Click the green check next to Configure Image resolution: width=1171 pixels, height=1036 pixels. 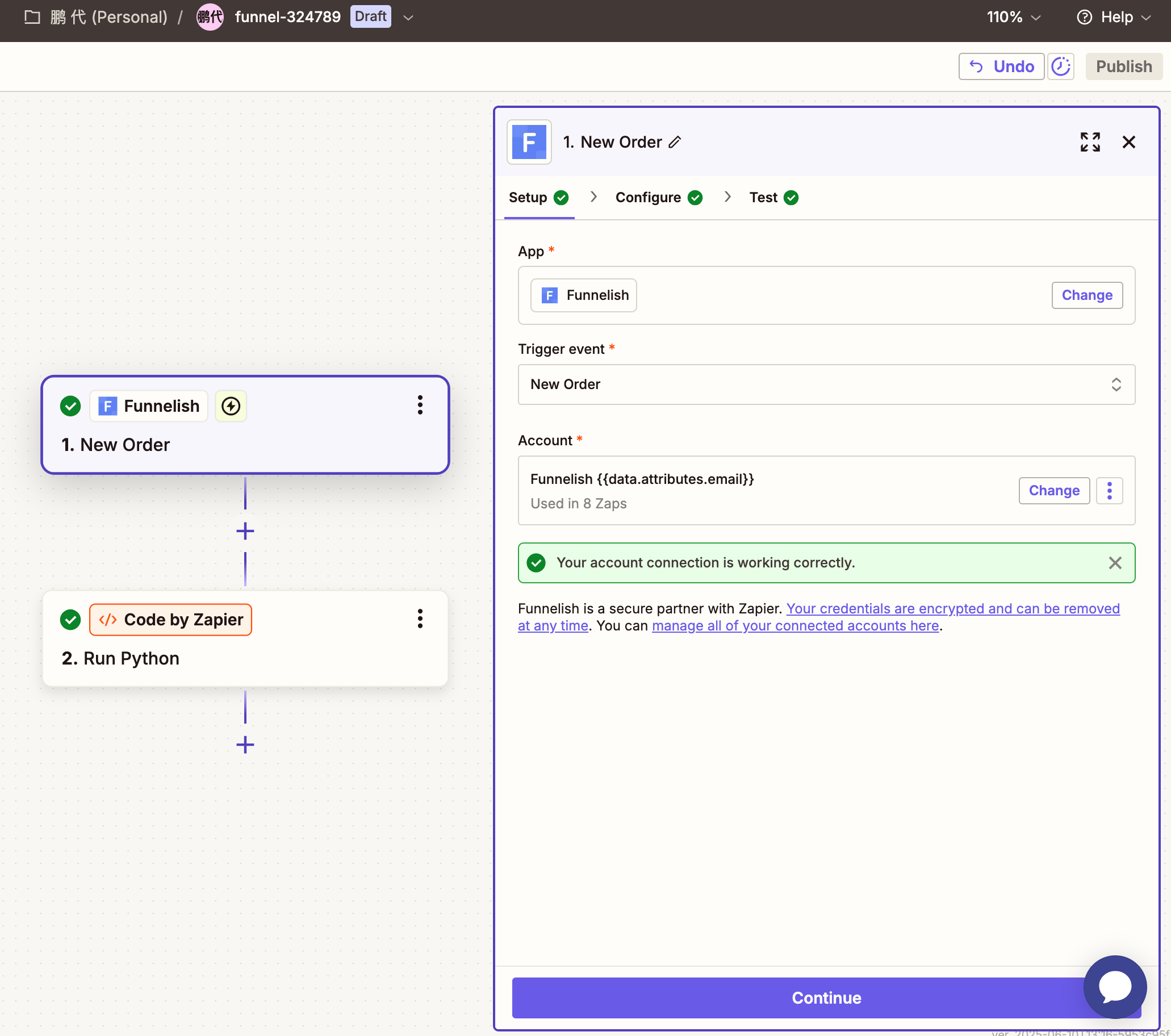tap(695, 198)
